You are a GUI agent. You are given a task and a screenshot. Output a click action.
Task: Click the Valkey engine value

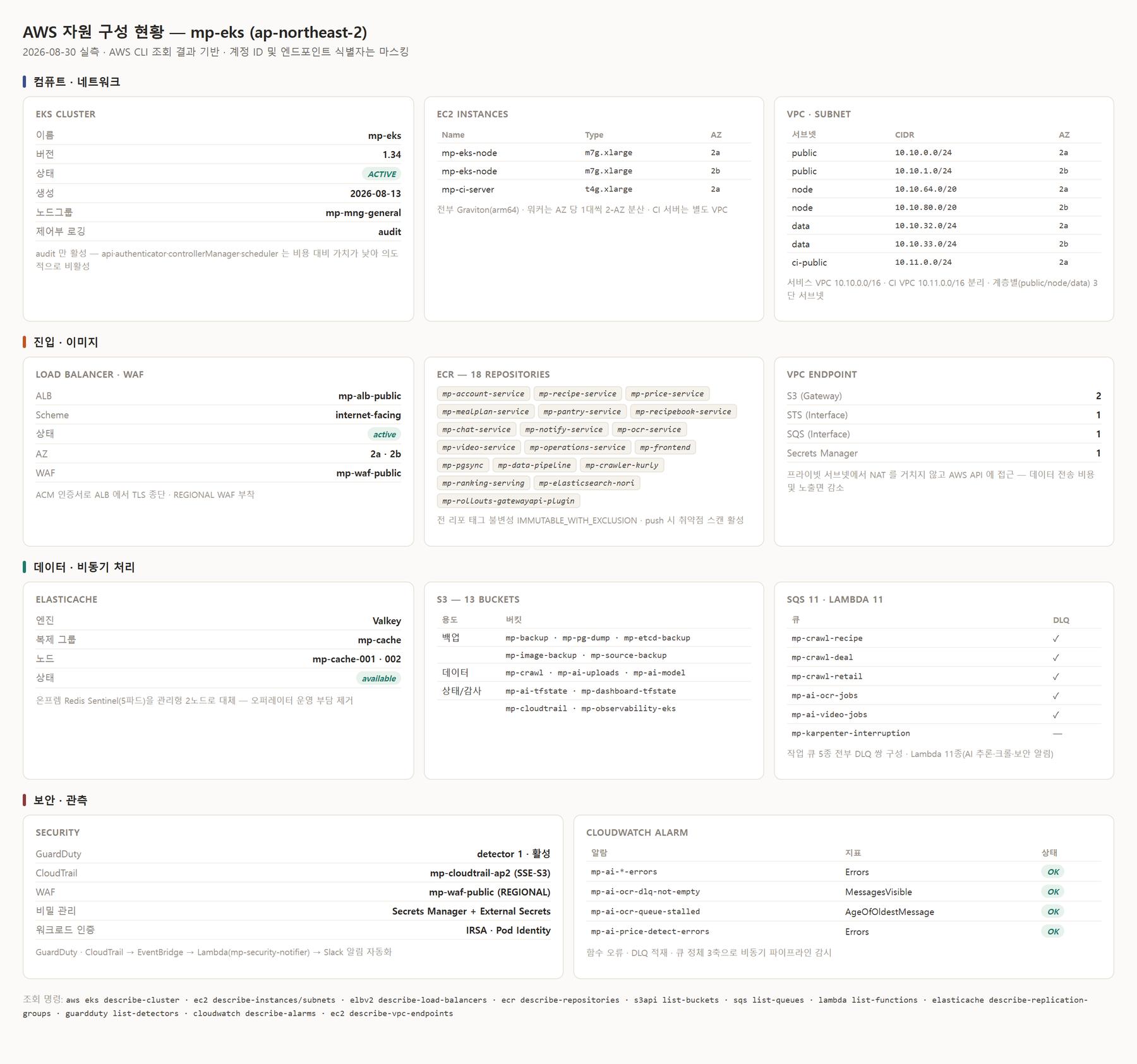pos(387,620)
